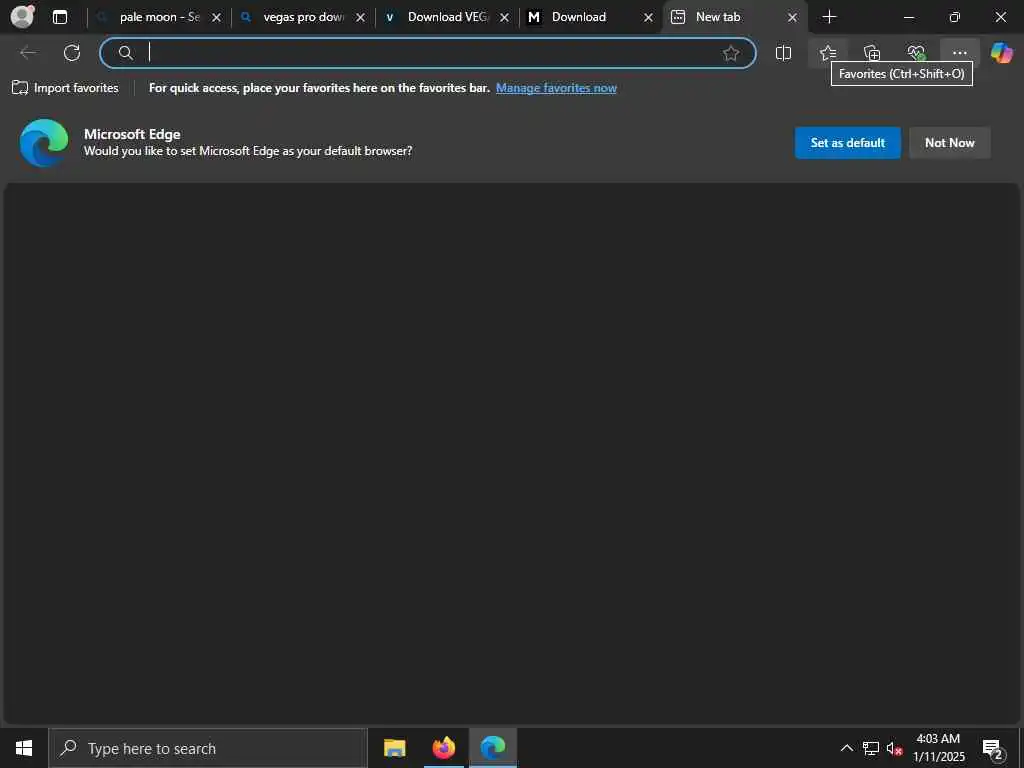Open network status tray icon
Screen dimensions: 1024x768
871,748
